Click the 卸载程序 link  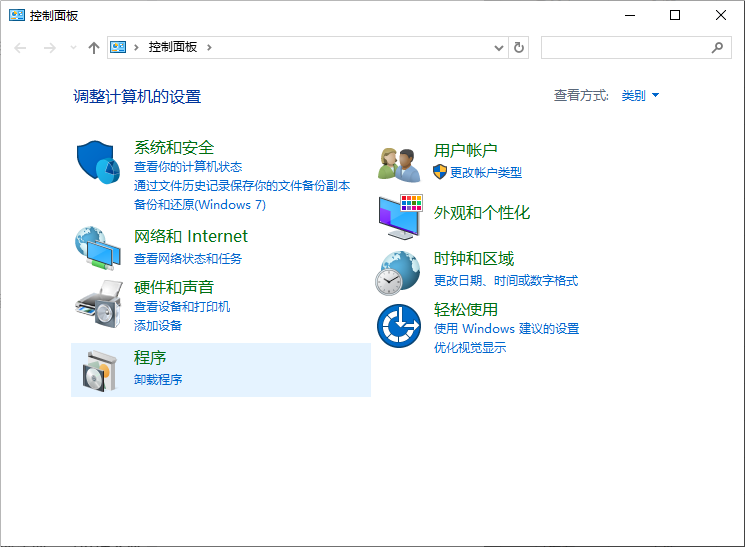158,380
